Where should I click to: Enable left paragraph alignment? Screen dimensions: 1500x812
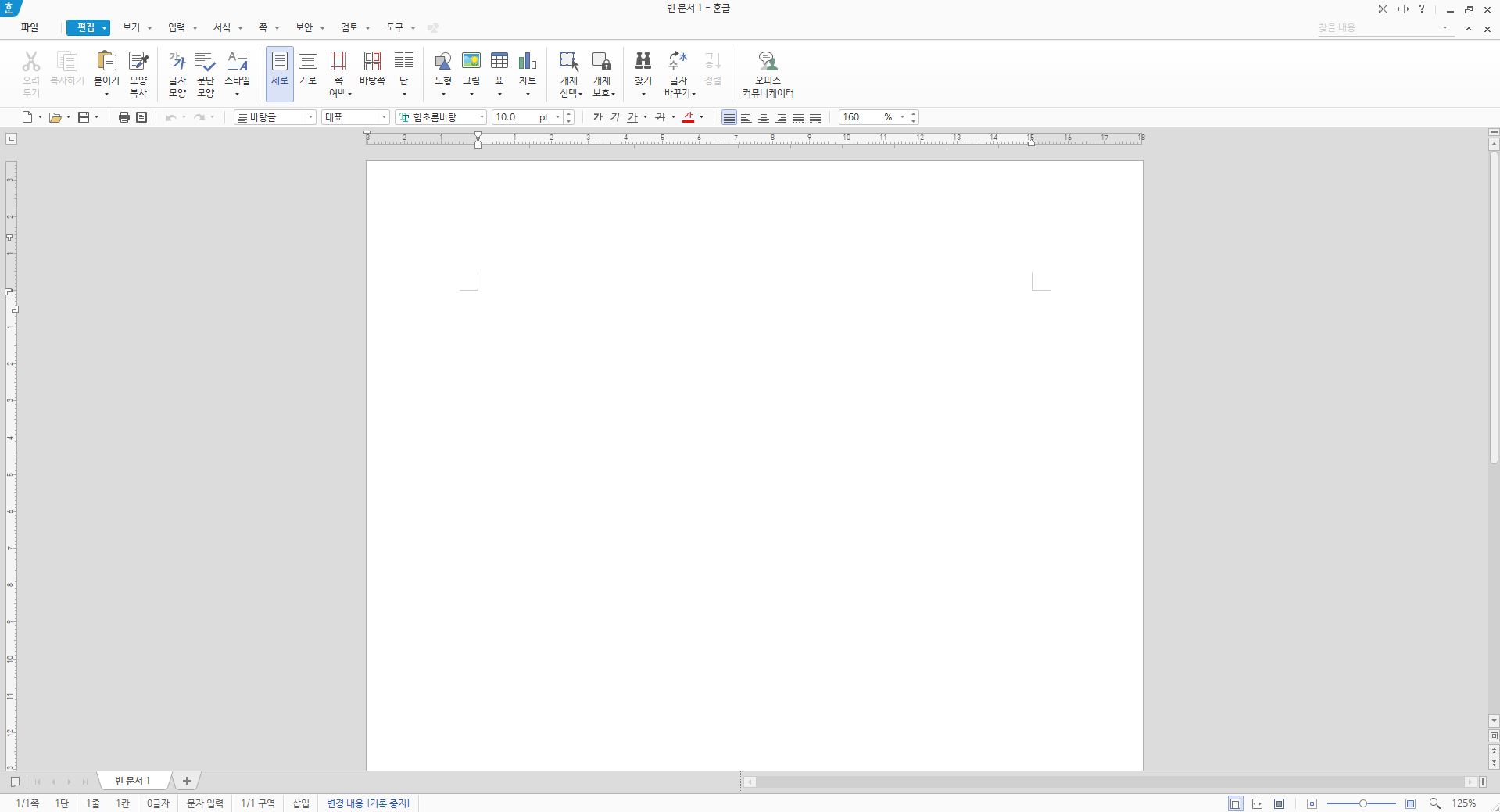click(746, 117)
